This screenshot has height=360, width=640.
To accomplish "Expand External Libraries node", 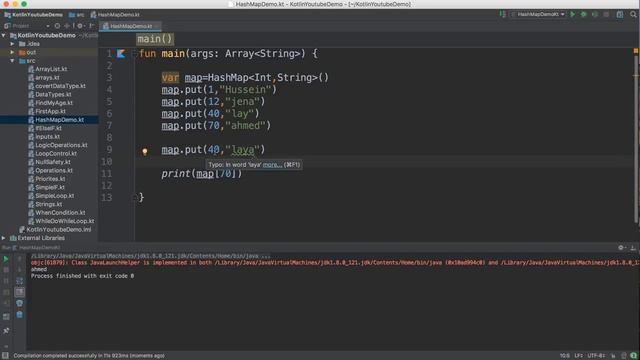I will 4,238.
